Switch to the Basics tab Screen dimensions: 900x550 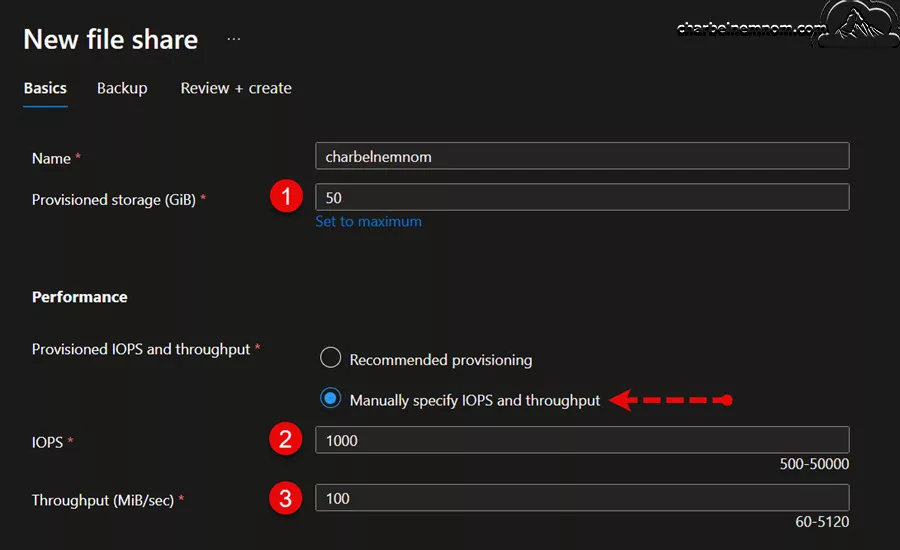pyautogui.click(x=45, y=88)
